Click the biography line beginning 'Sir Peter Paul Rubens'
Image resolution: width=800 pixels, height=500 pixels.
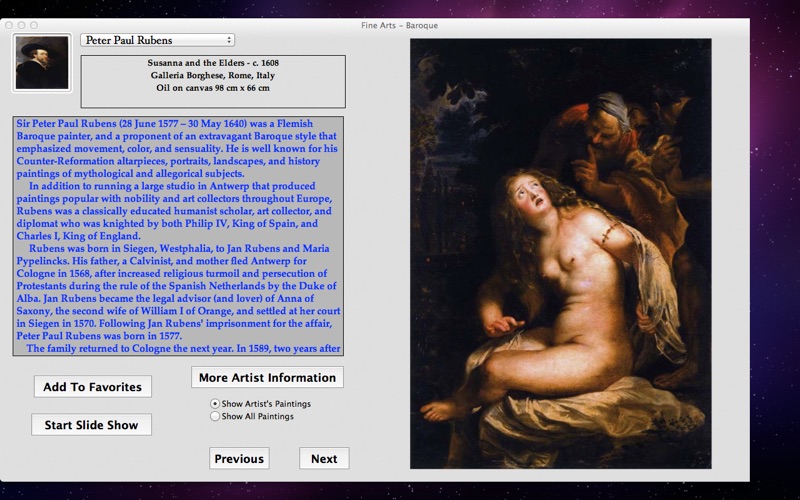pos(165,123)
